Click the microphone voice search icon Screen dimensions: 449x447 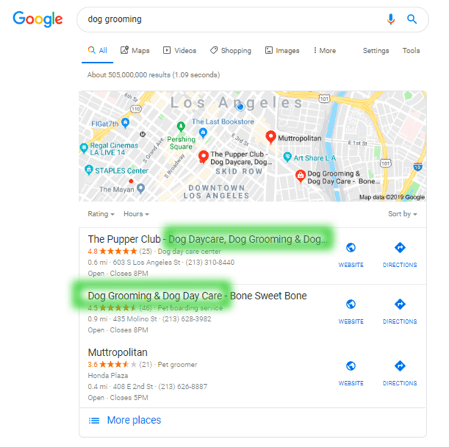(x=391, y=19)
